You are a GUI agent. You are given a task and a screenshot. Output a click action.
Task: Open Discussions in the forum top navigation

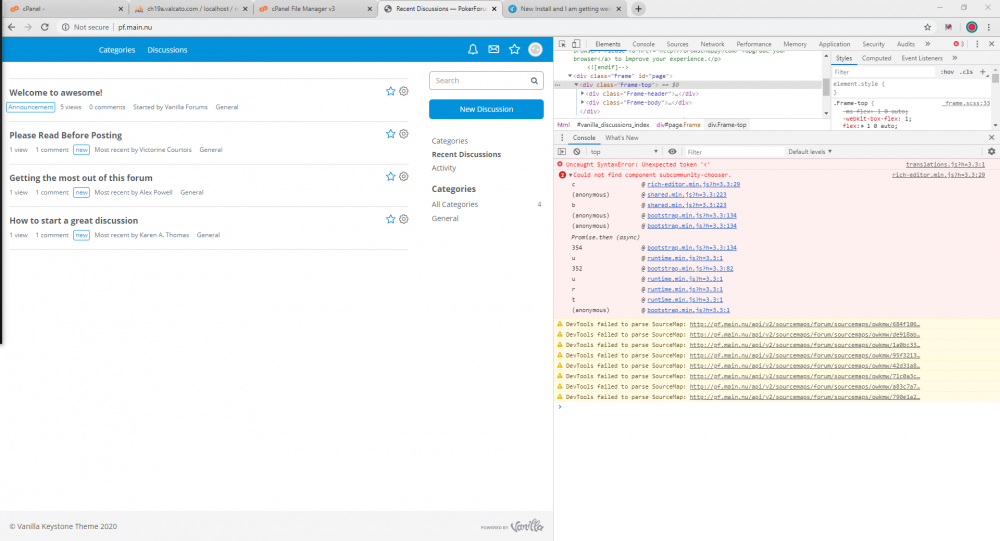167,50
